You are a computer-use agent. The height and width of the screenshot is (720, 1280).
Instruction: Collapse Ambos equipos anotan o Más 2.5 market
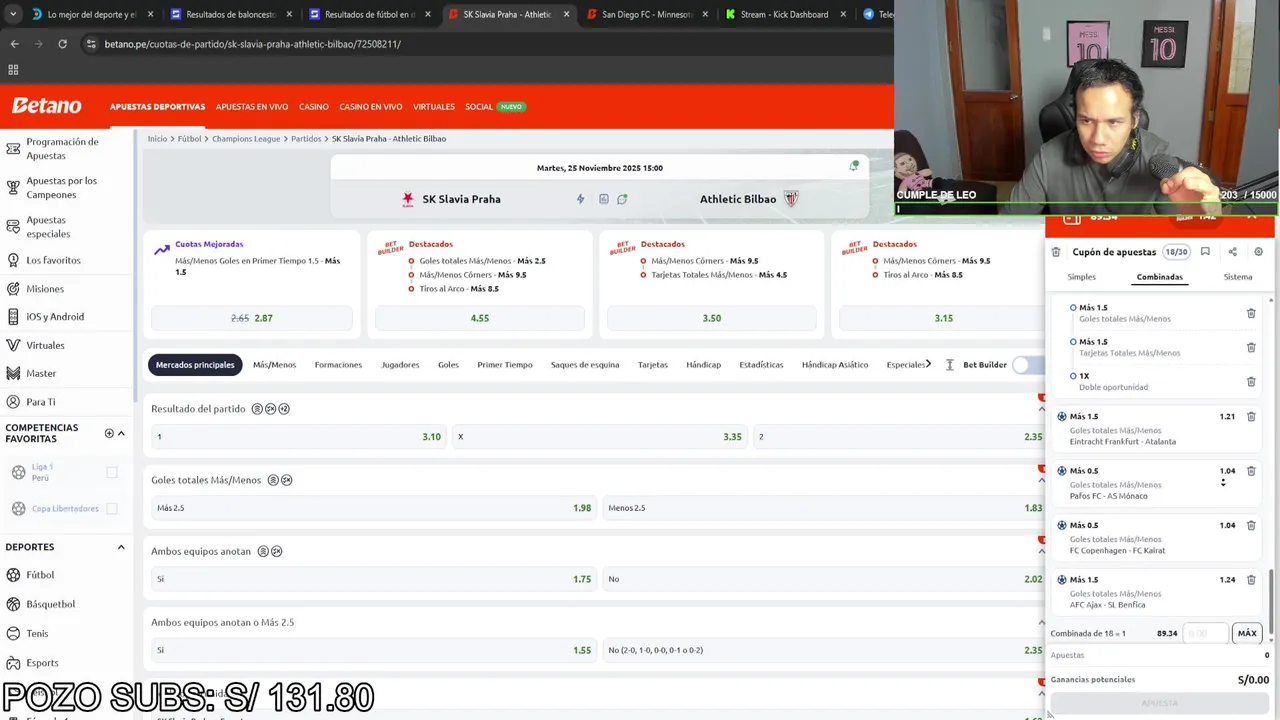coord(1041,622)
